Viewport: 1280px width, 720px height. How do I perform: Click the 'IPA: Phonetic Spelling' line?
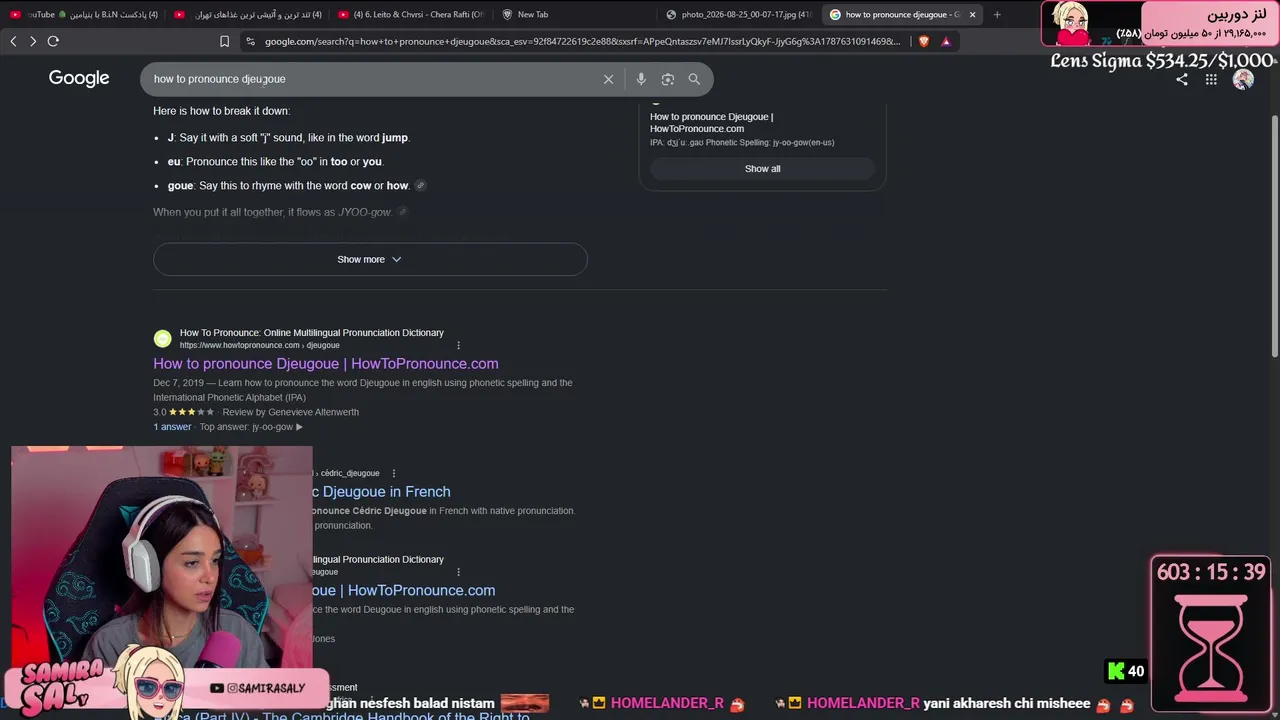(x=742, y=143)
